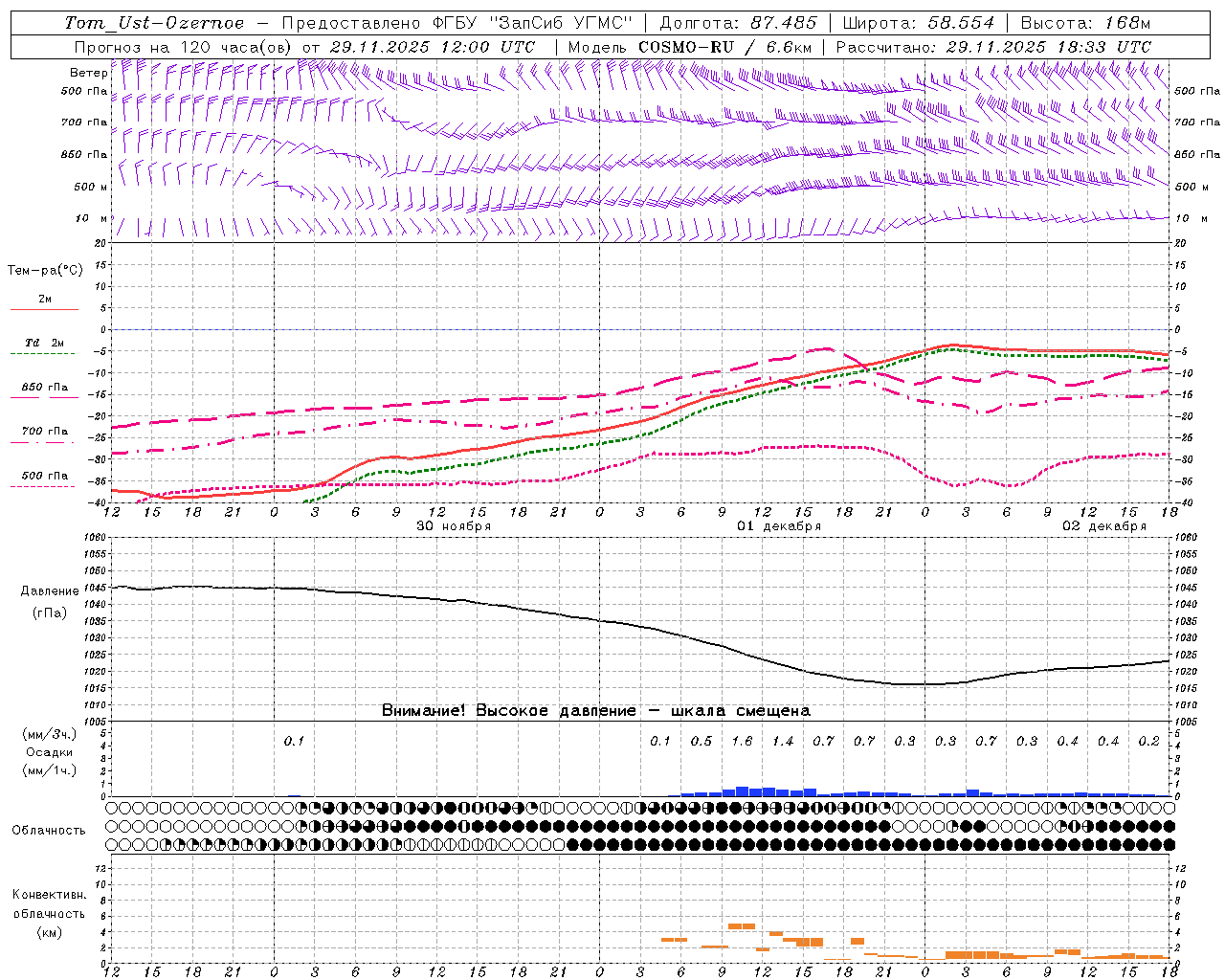Click the Ветер wind panel label
Image resolution: width=1225 pixels, height=980 pixels.
coord(88,73)
